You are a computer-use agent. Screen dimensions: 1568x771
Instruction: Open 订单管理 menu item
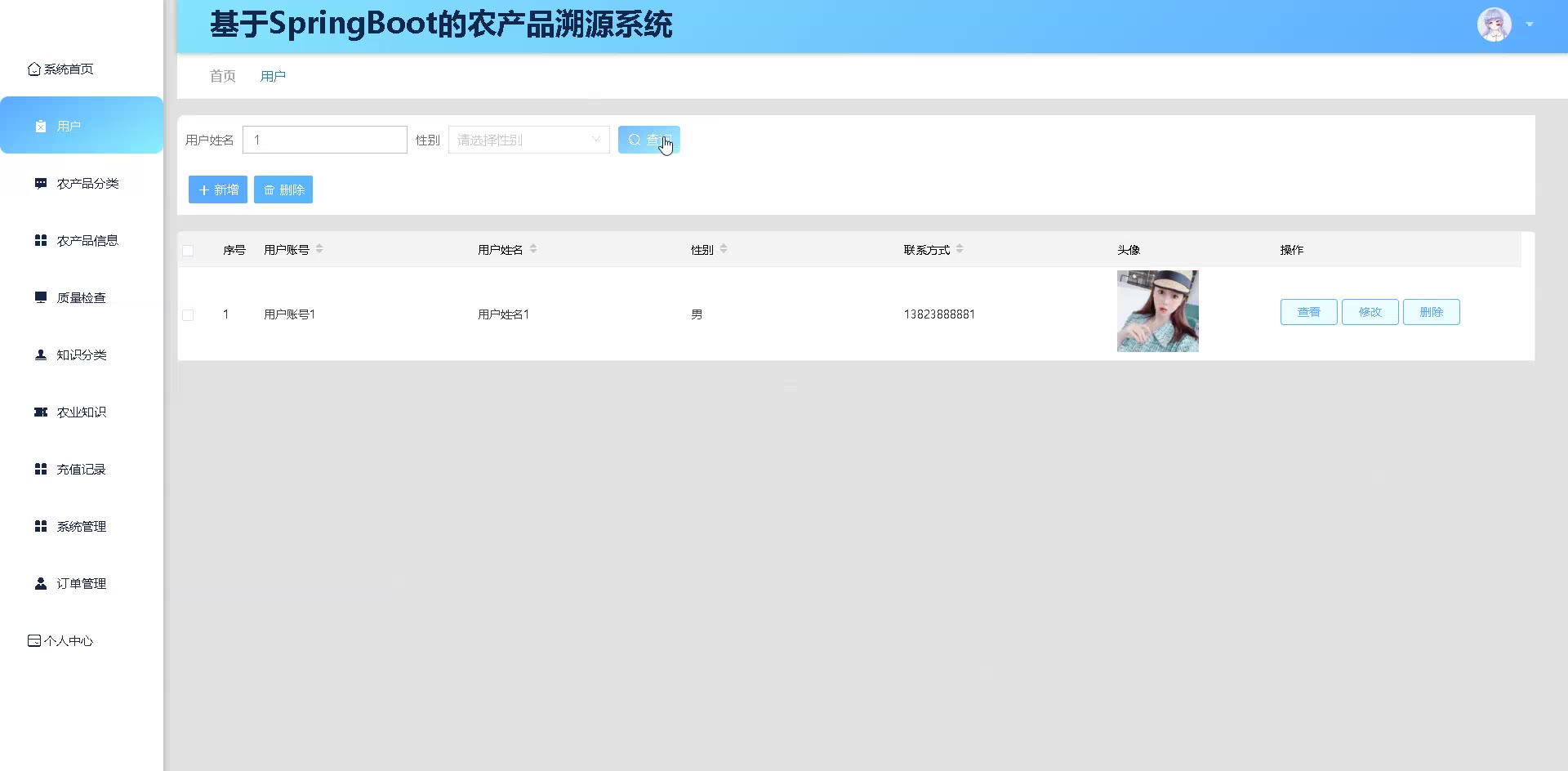point(82,584)
